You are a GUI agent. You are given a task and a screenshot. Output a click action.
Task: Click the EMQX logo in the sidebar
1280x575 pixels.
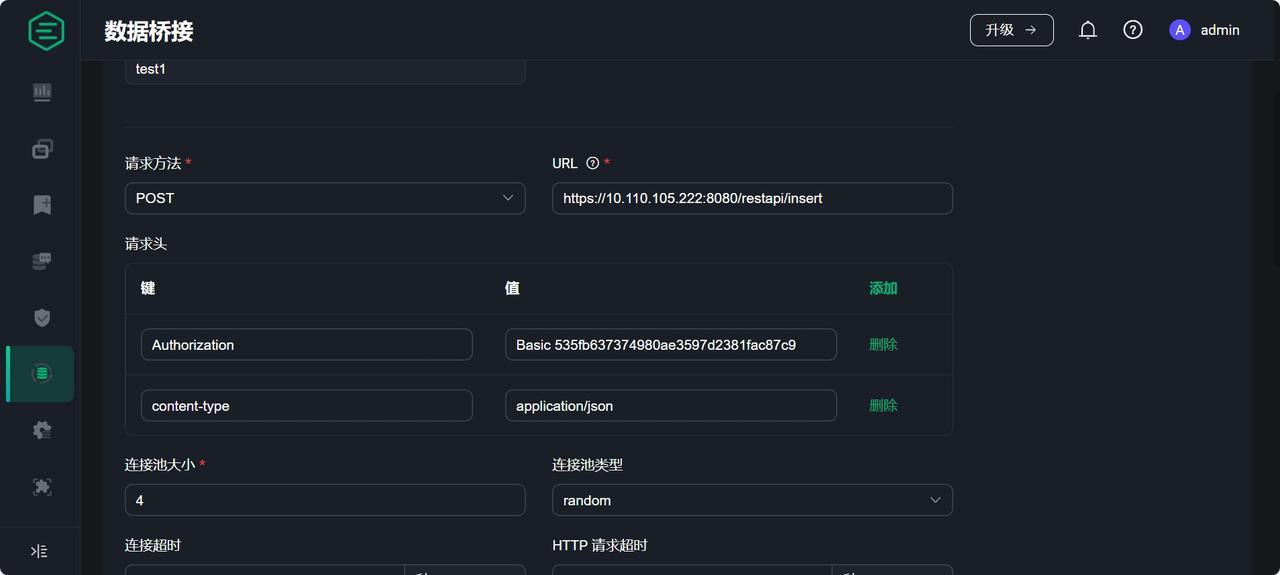[45, 31]
